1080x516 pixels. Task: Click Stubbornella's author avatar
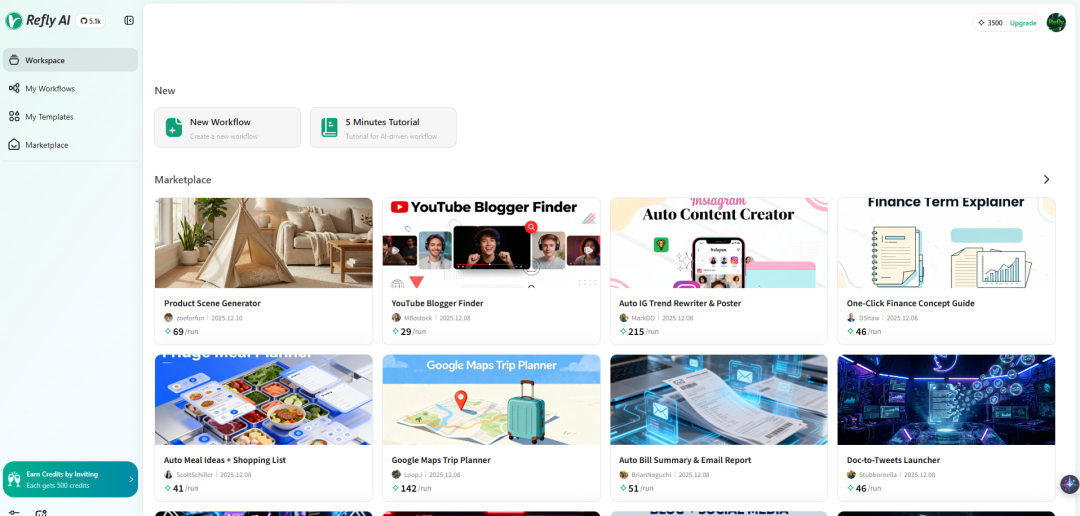[x=851, y=475]
